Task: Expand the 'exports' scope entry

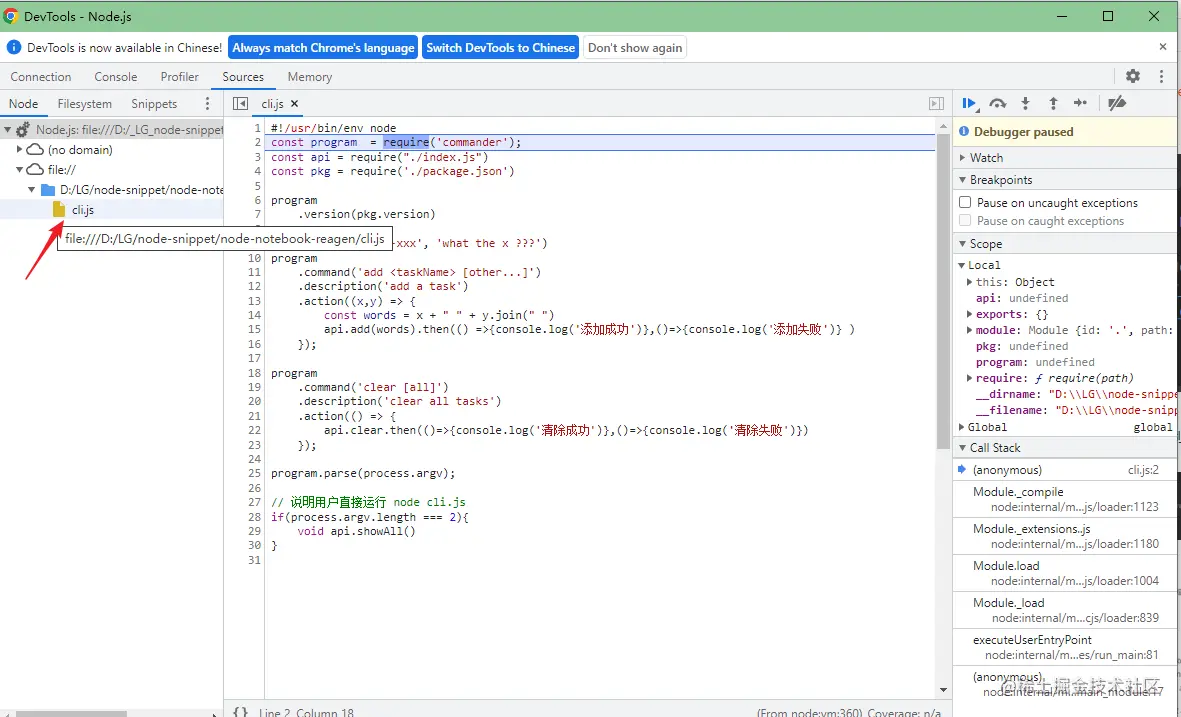Action: point(970,314)
